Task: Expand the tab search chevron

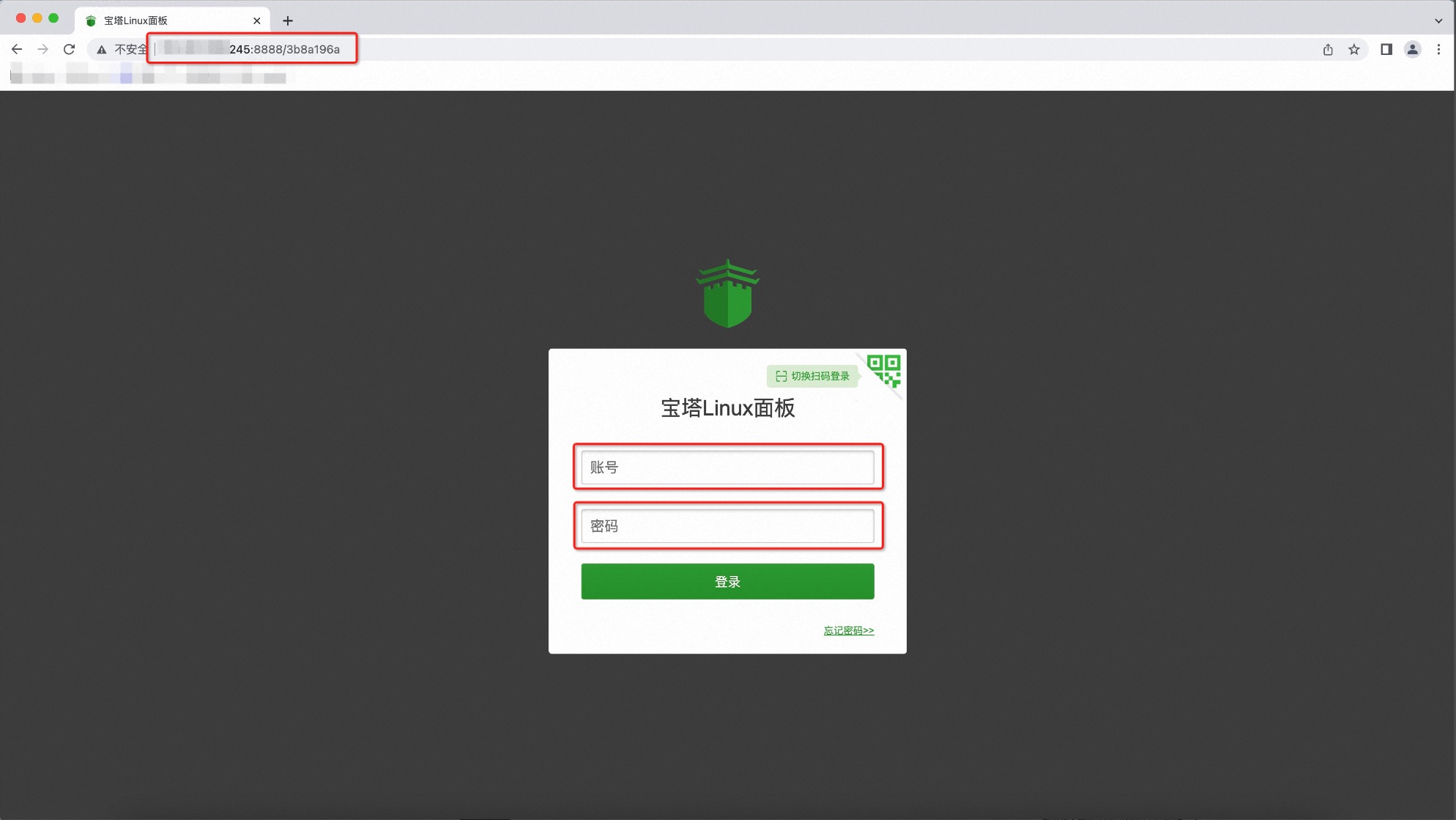Action: pos(1438,21)
